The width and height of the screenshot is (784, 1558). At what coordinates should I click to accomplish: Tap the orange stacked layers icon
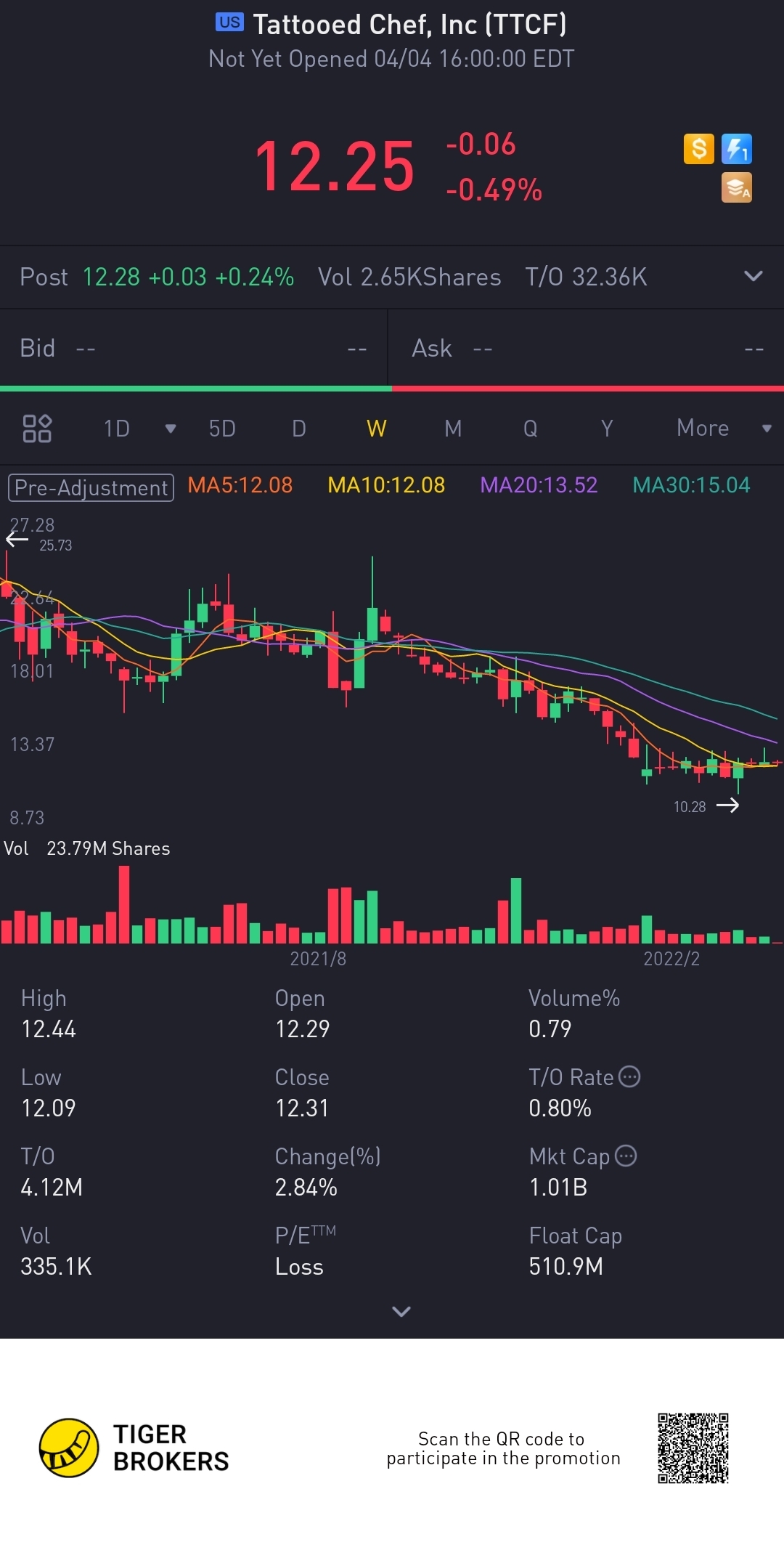click(736, 187)
